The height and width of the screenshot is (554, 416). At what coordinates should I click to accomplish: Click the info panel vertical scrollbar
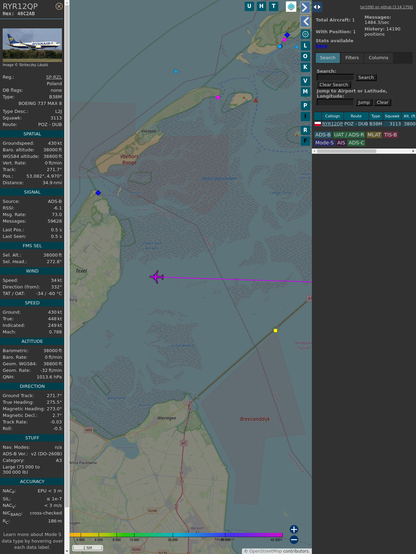[67, 277]
